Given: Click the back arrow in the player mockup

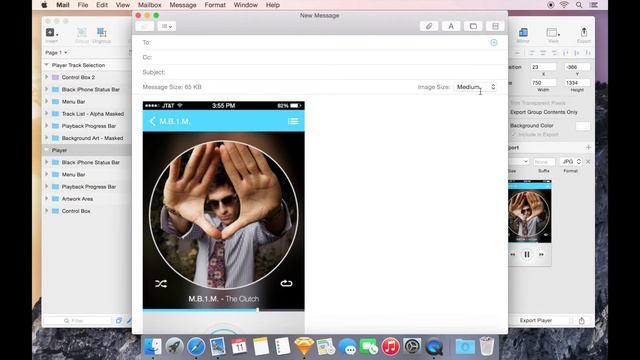Looking at the screenshot, I should click(153, 121).
